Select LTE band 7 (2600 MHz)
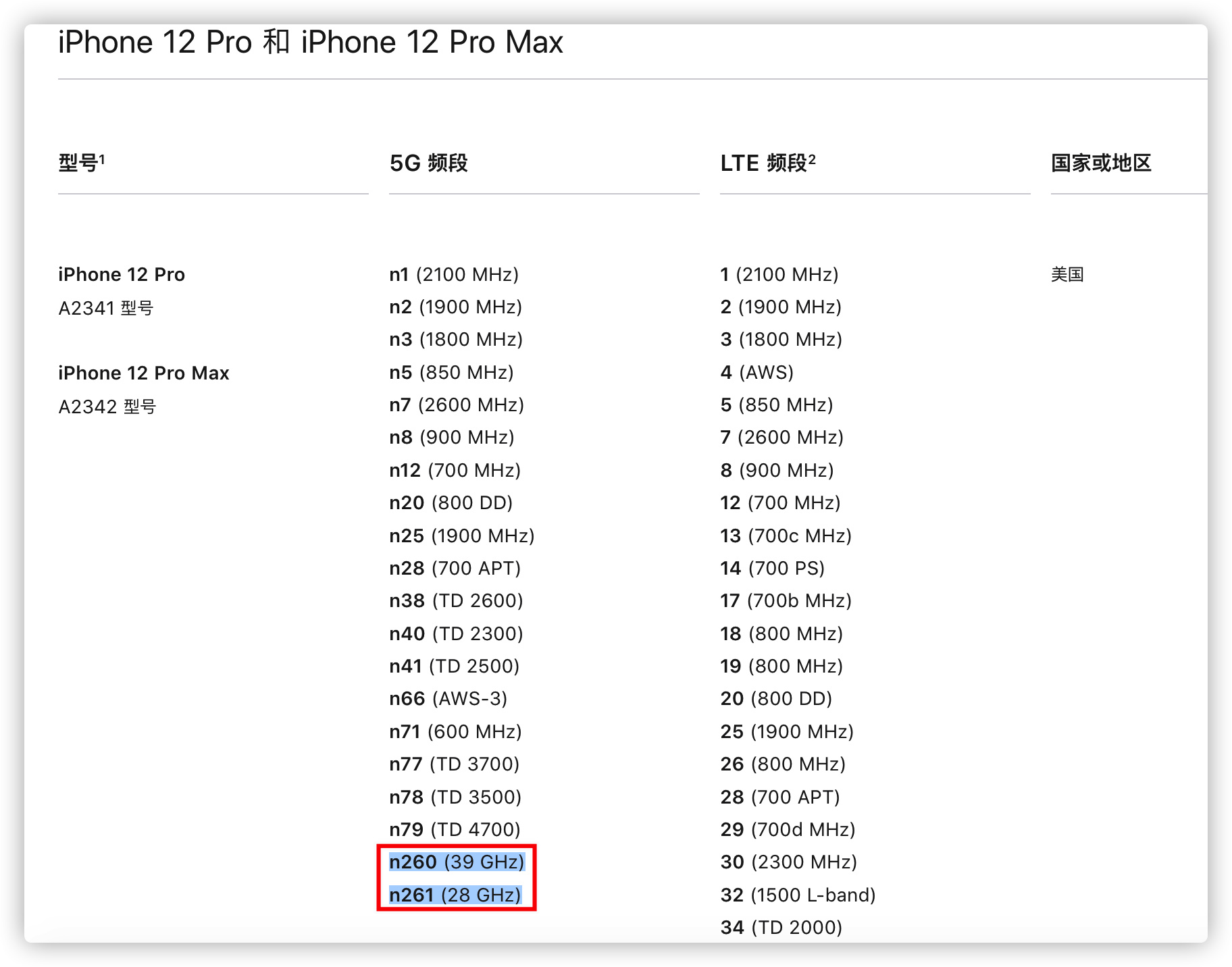 point(782,437)
